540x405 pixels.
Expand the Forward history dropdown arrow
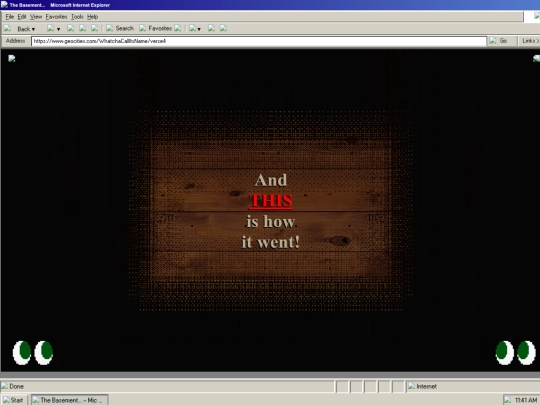coord(59,29)
